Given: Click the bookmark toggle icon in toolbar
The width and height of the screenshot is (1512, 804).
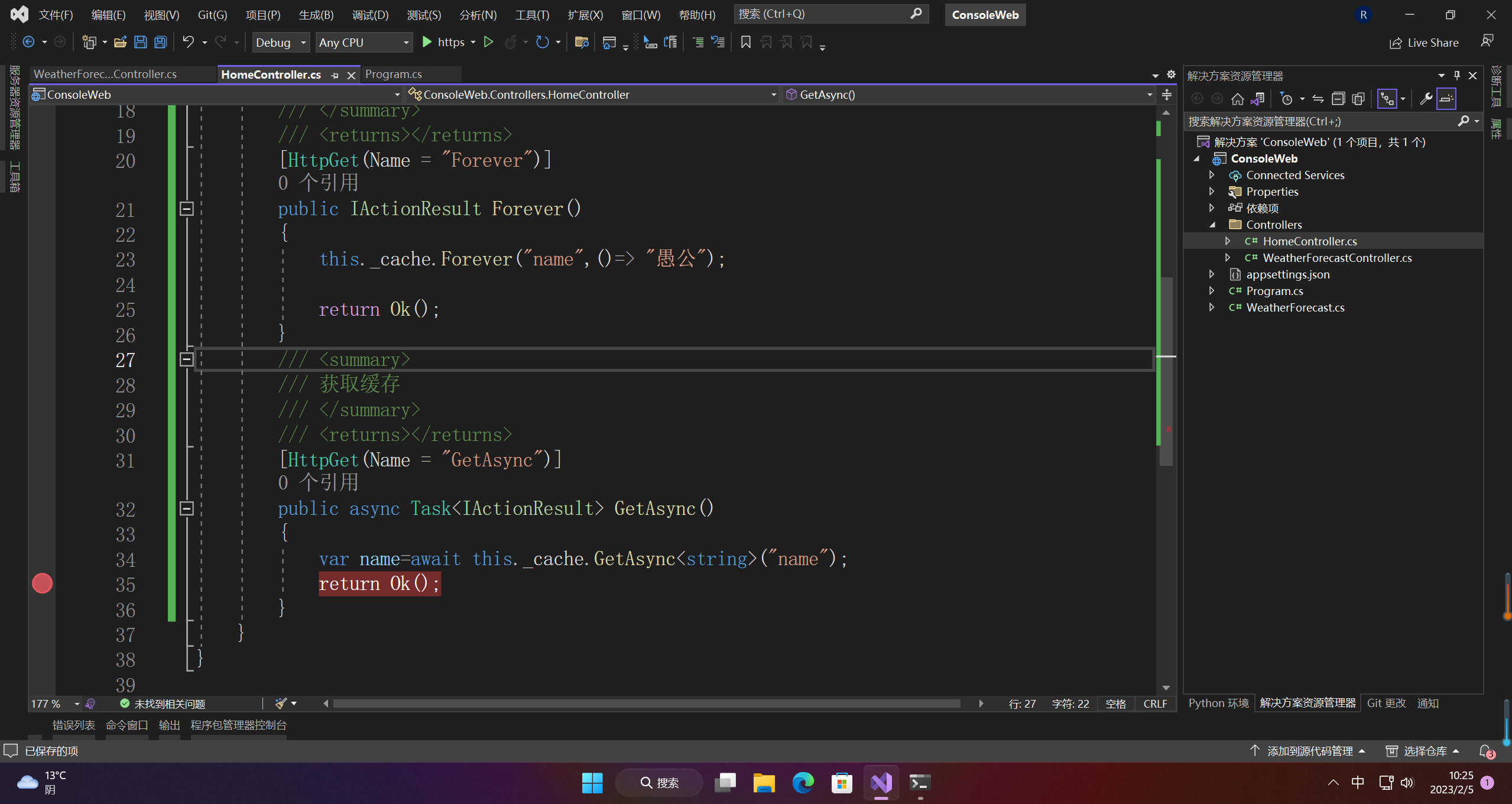Looking at the screenshot, I should (746, 43).
